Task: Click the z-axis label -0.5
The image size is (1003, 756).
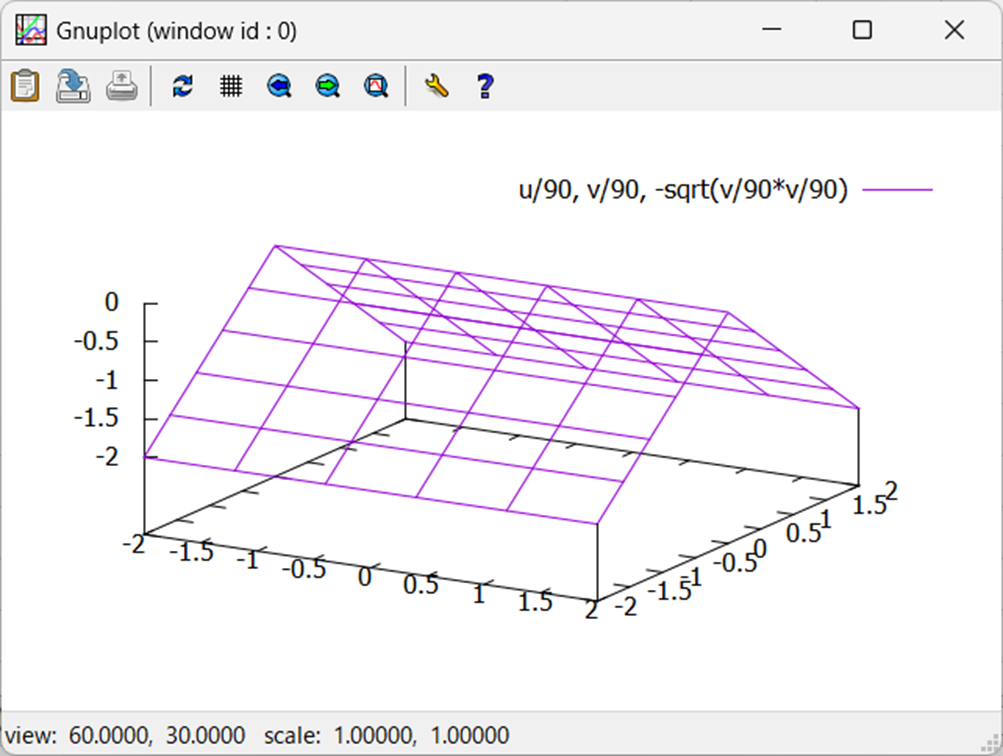Action: pyautogui.click(x=96, y=341)
